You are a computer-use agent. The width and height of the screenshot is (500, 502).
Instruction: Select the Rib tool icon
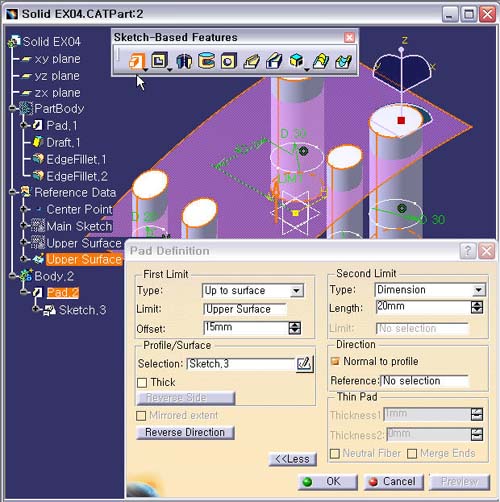tap(252, 61)
